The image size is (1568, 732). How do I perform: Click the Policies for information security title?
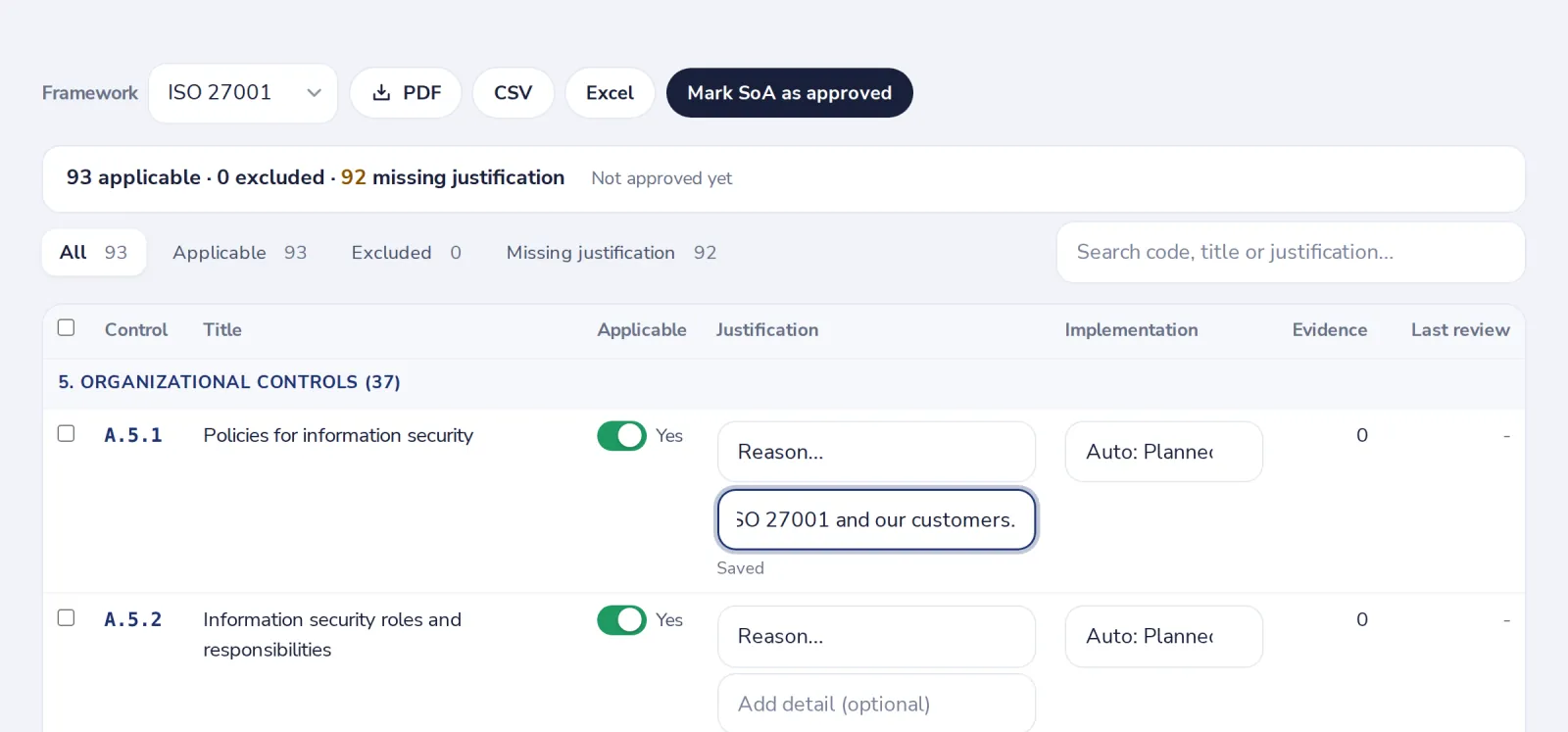[x=338, y=435]
